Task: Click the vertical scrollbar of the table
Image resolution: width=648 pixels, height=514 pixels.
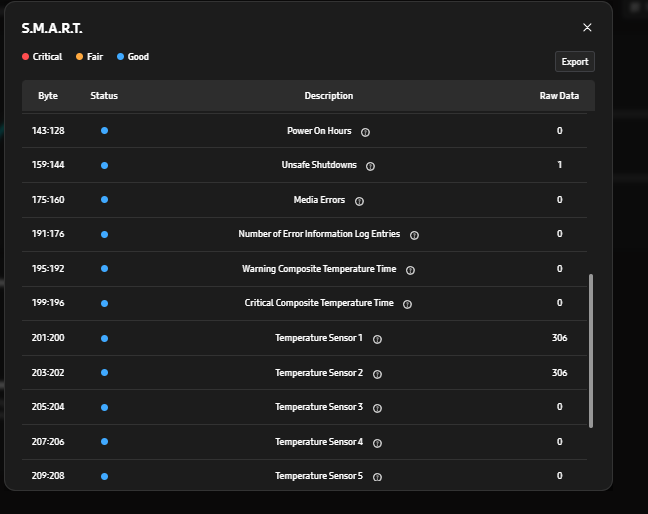Action: pyautogui.click(x=591, y=350)
